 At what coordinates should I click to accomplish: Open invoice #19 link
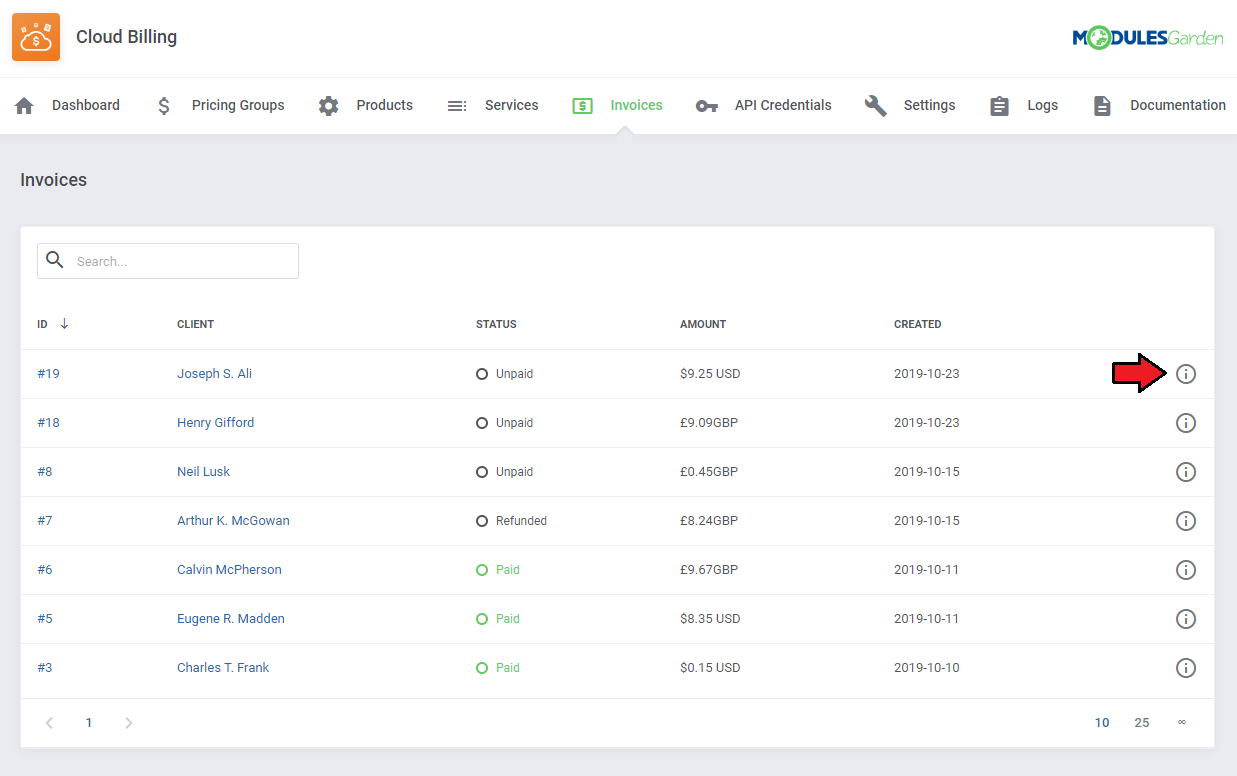tap(48, 374)
